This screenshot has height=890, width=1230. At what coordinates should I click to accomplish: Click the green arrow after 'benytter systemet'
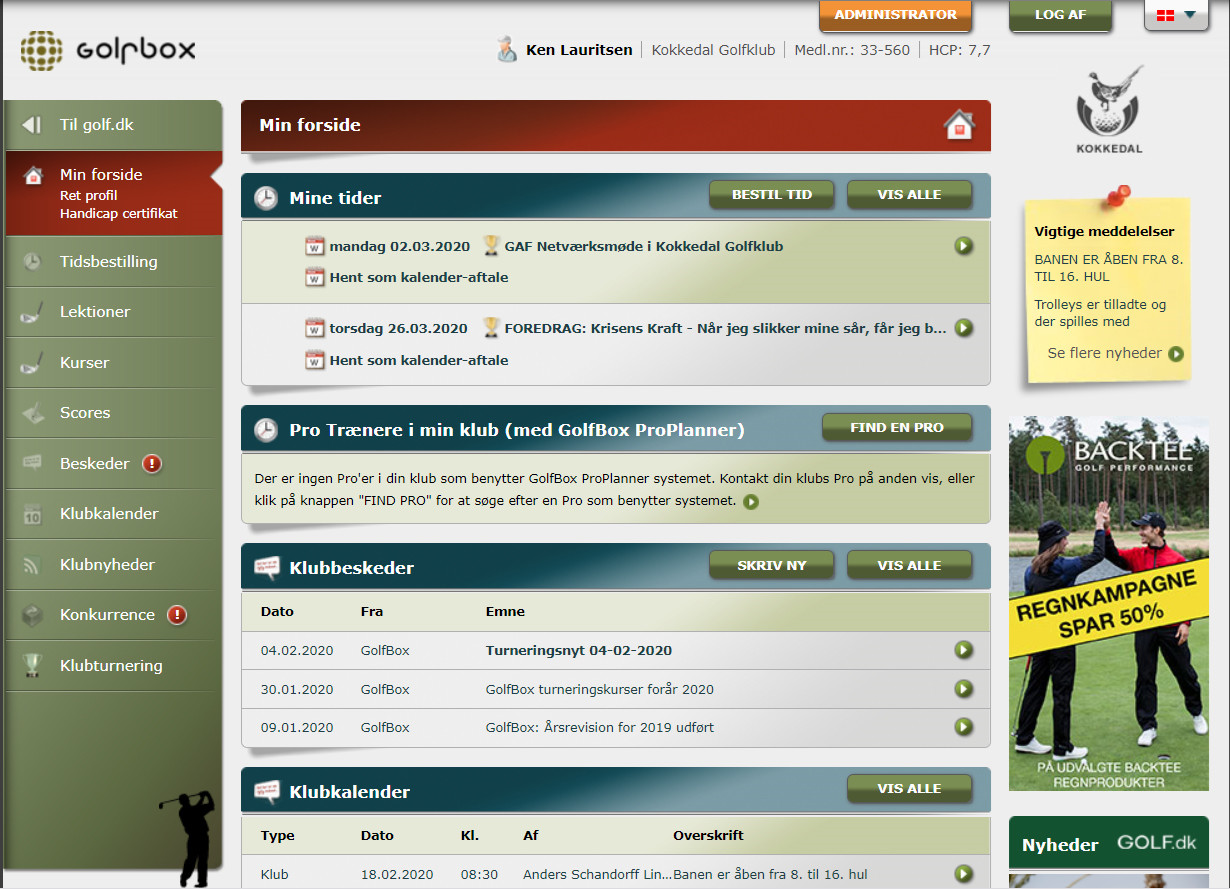point(751,502)
